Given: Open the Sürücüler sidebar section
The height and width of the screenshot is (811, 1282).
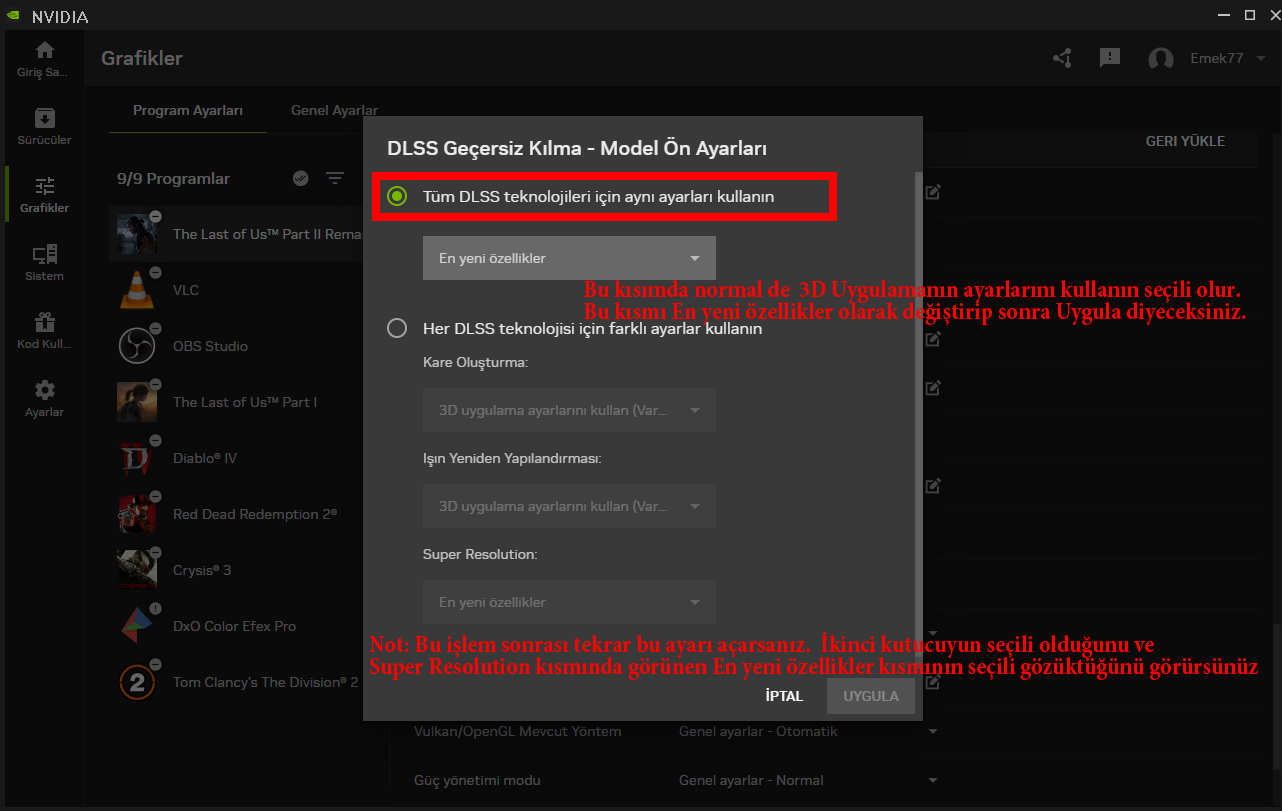Looking at the screenshot, I should [x=44, y=127].
